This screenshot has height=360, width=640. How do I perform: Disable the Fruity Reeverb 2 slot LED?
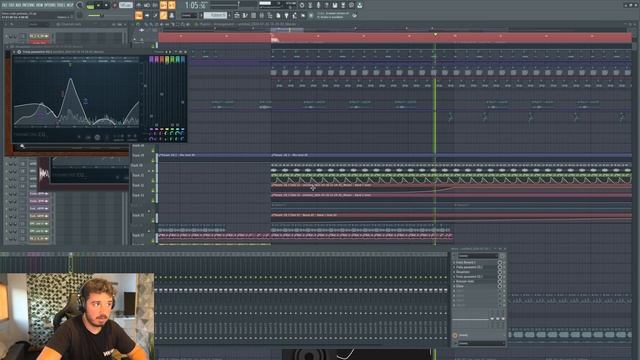[504, 262]
